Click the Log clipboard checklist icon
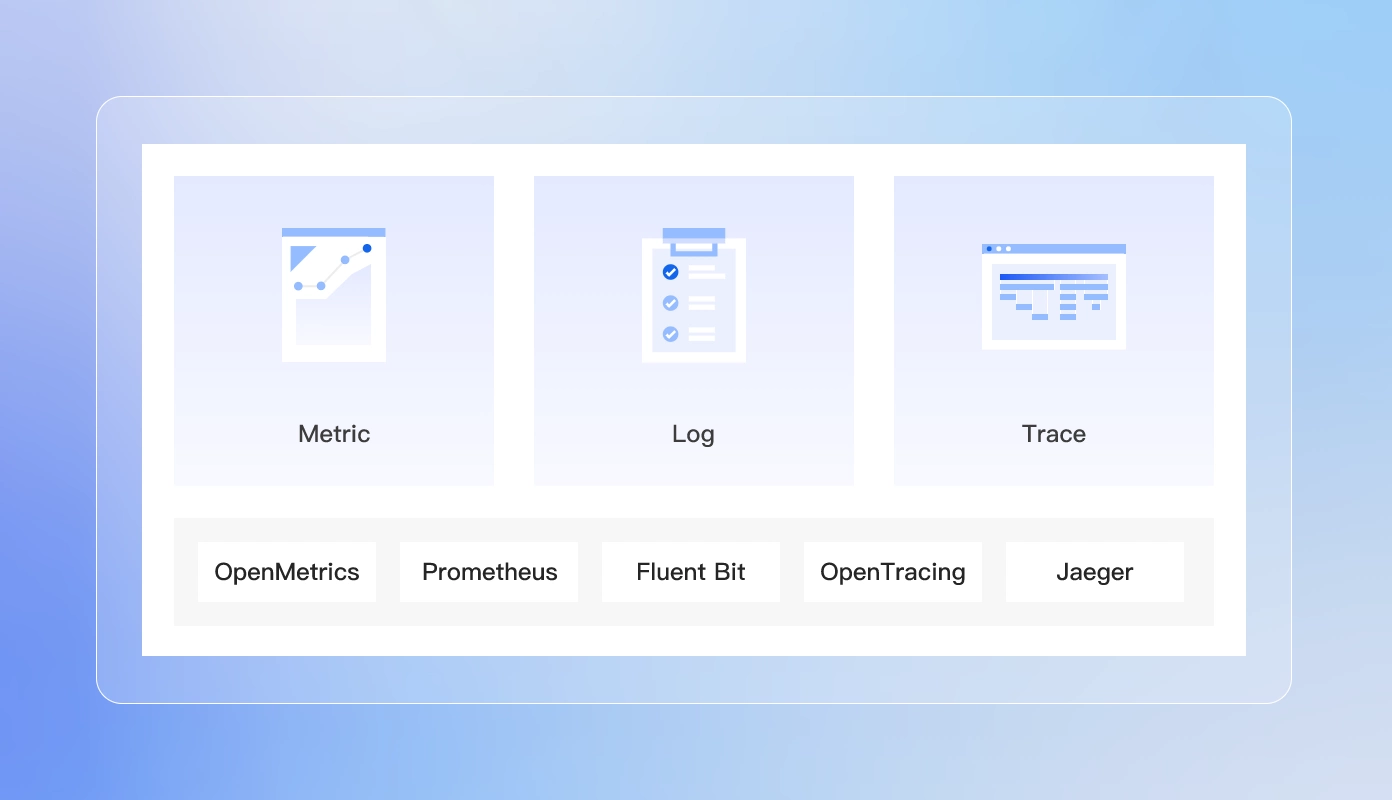Image resolution: width=1392 pixels, height=800 pixels. pyautogui.click(x=694, y=295)
